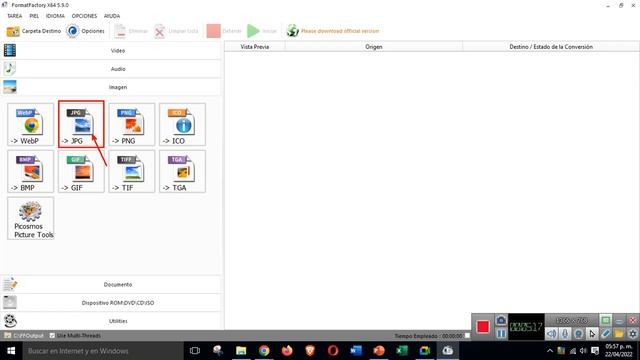This screenshot has height=360, width=640.
Task: Open the system tray volume control
Action: (583, 351)
